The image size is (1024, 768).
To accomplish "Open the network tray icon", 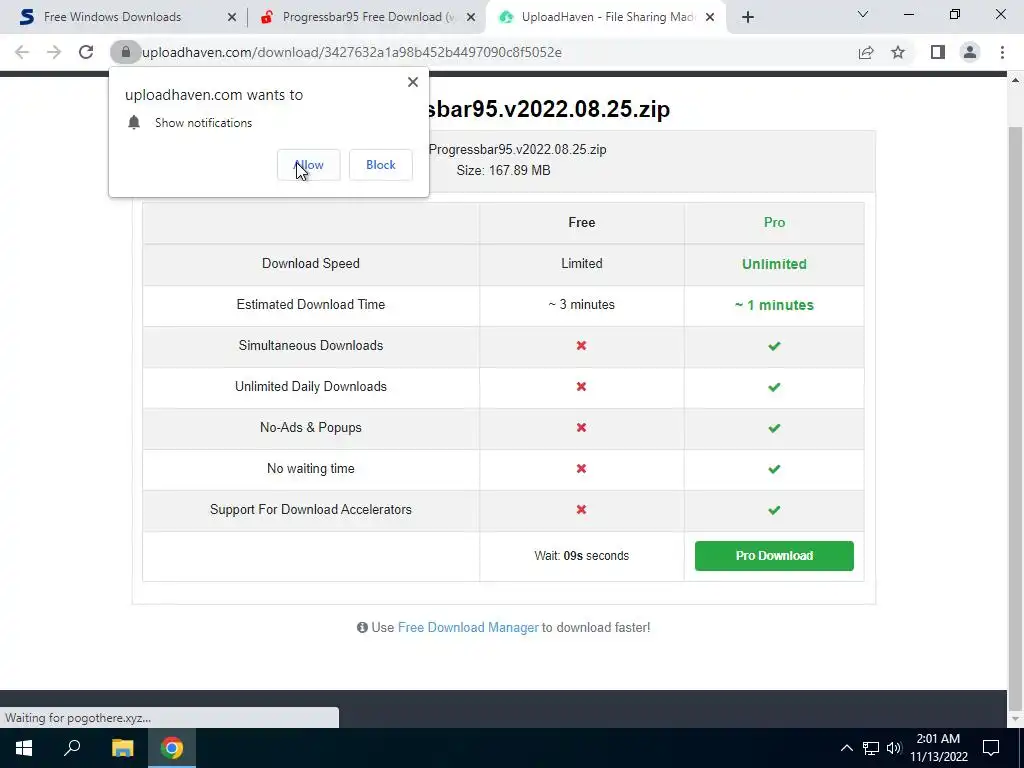I will pos(871,748).
